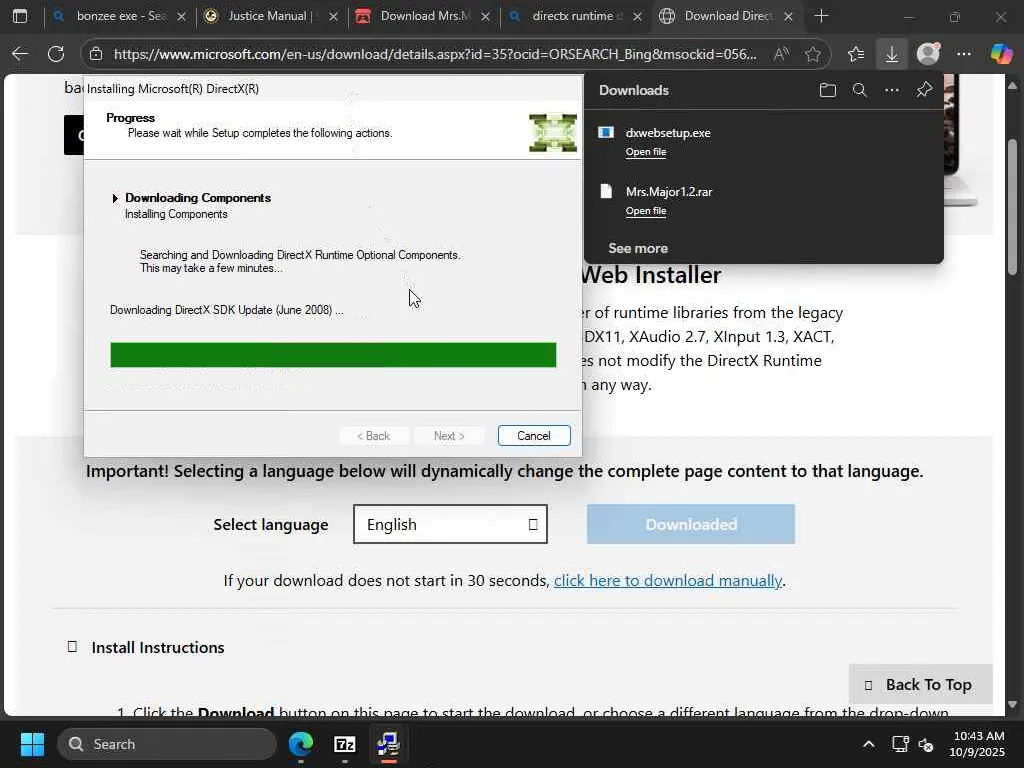The width and height of the screenshot is (1024, 768).
Task: Show hidden system tray icons
Action: [x=869, y=744]
